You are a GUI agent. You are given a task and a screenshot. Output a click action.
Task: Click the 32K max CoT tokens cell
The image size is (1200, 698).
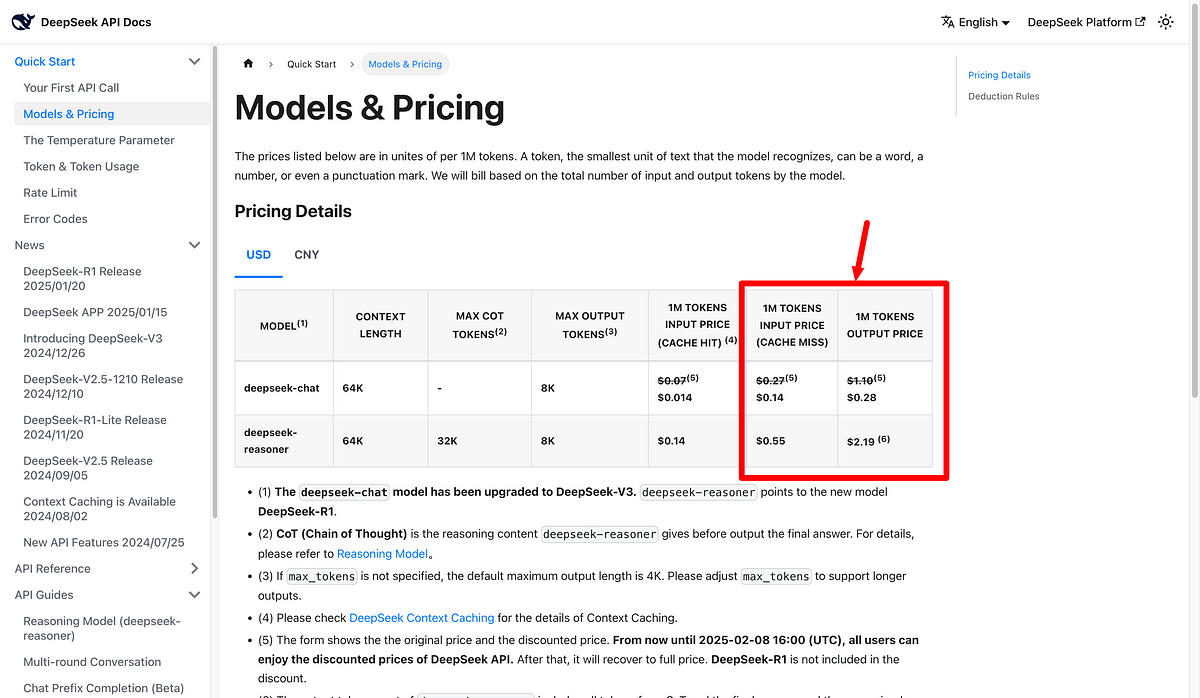coord(479,440)
